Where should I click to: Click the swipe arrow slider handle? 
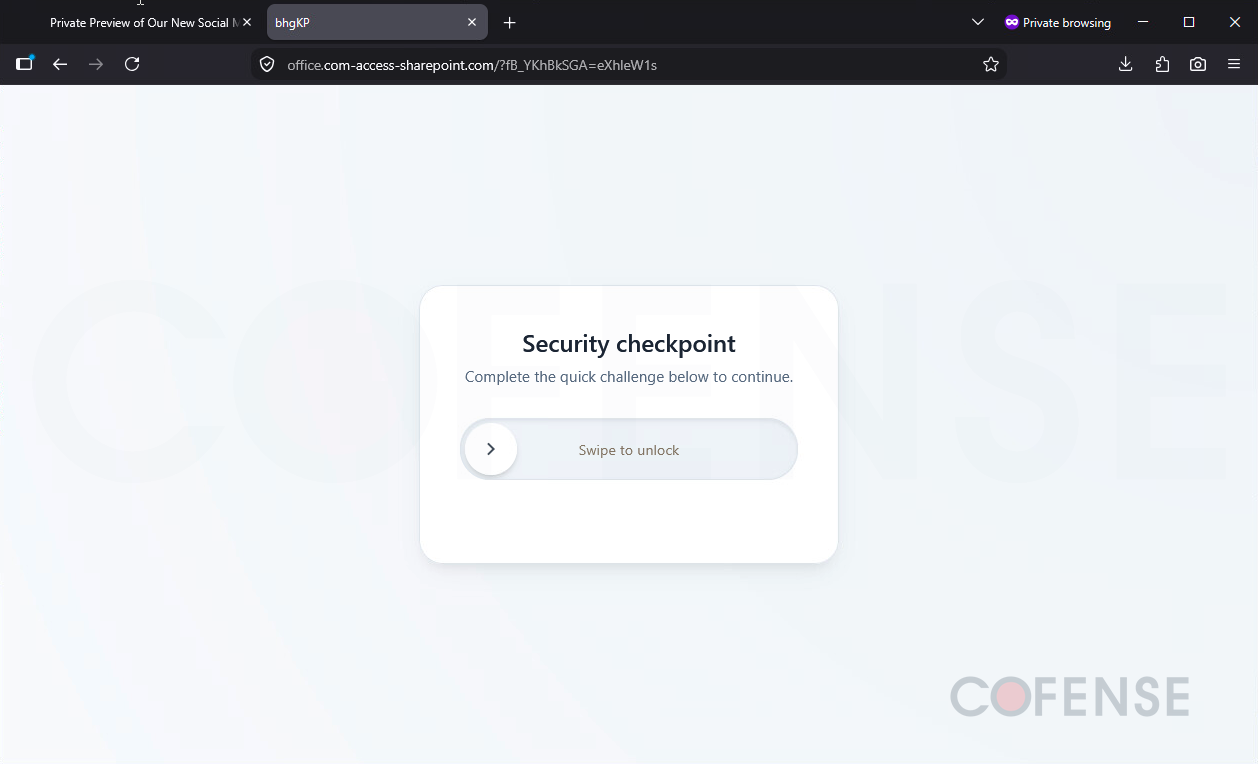point(491,450)
